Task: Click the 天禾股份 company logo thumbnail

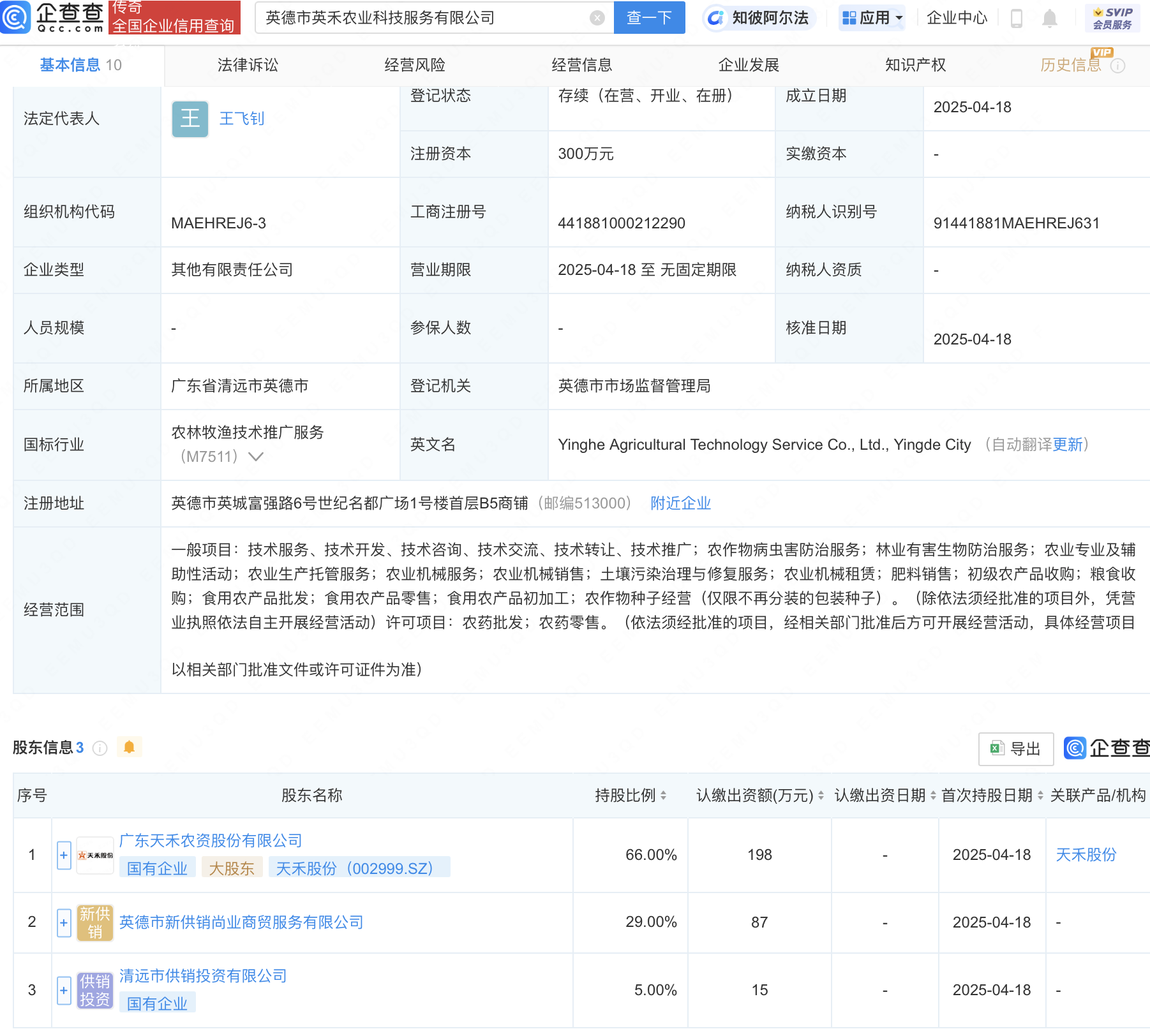Action: (95, 855)
